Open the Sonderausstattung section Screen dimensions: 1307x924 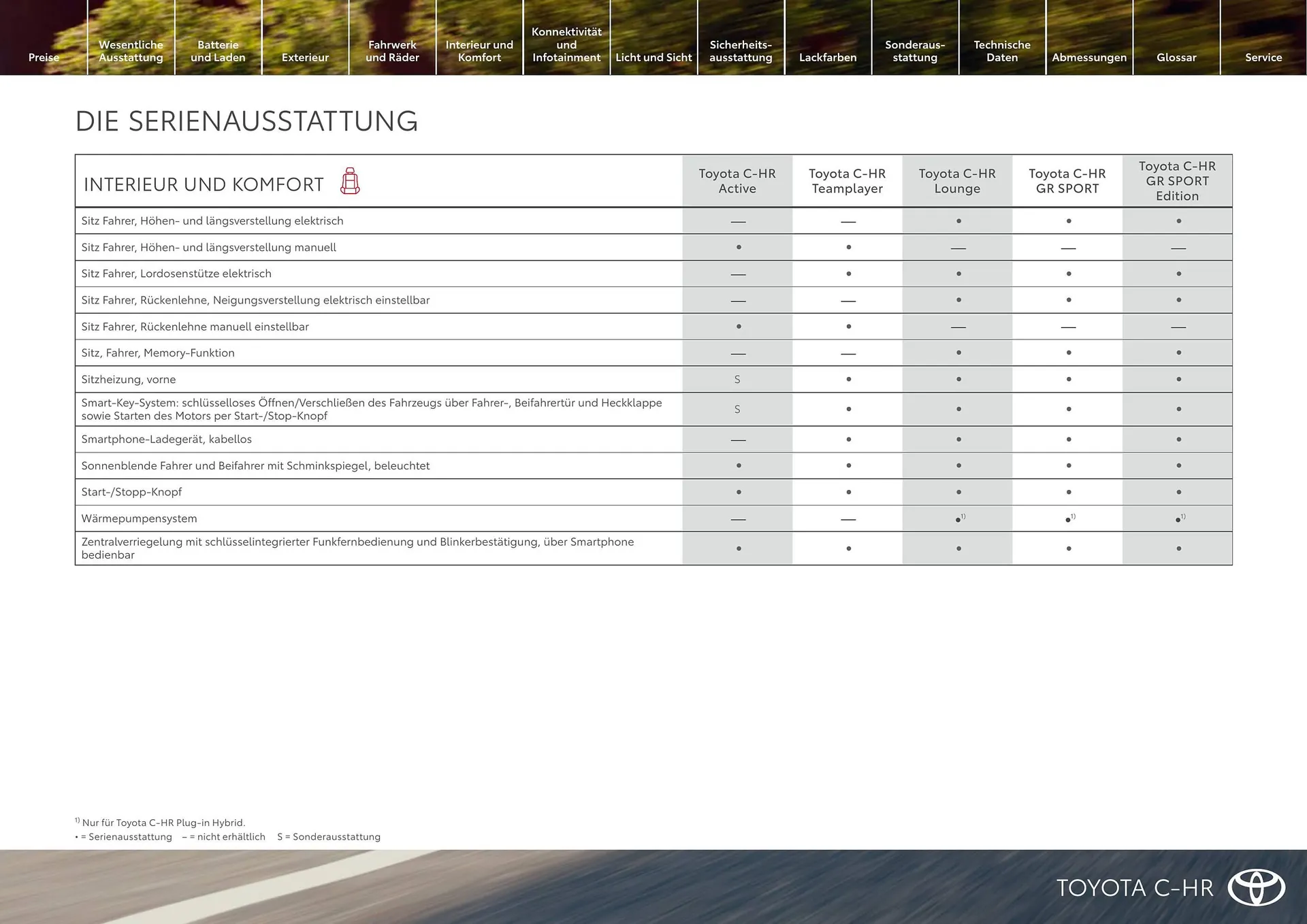(915, 51)
